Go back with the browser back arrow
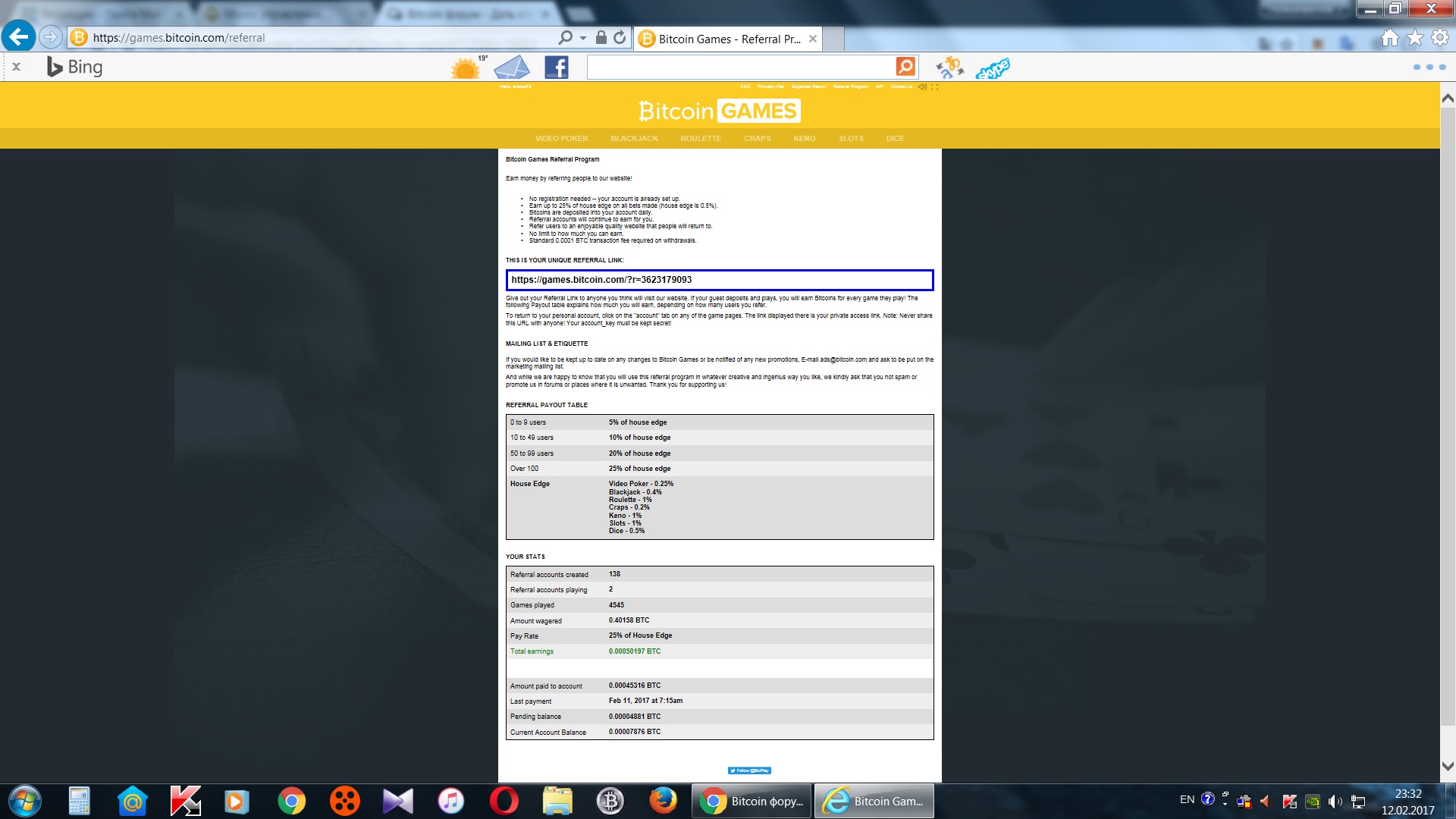1456x819 pixels. [x=19, y=36]
